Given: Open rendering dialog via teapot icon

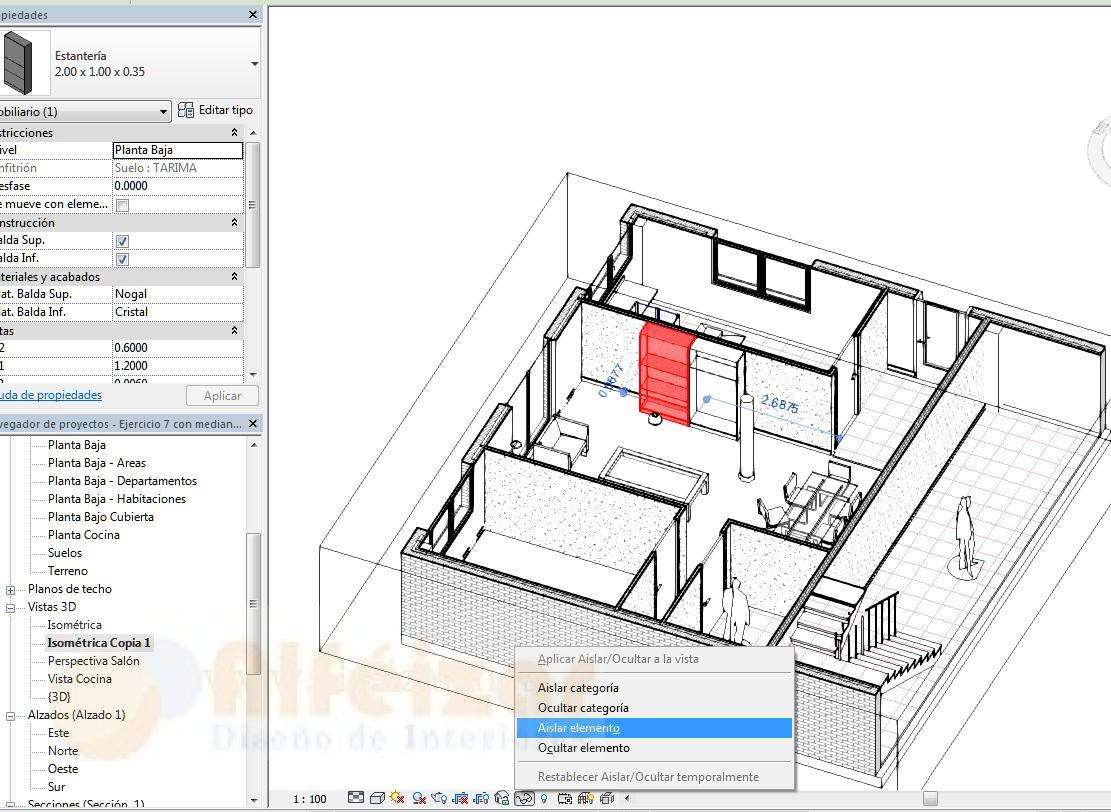Looking at the screenshot, I should (440, 798).
